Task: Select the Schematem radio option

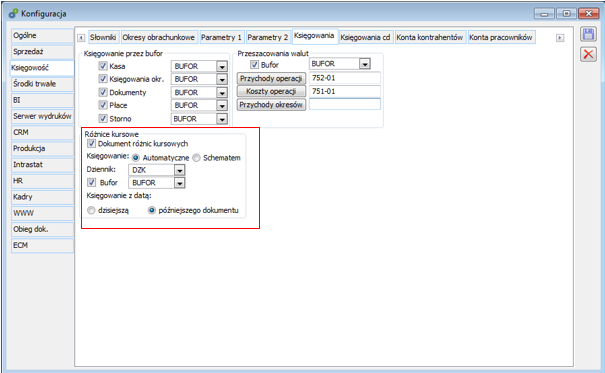Action: point(196,158)
